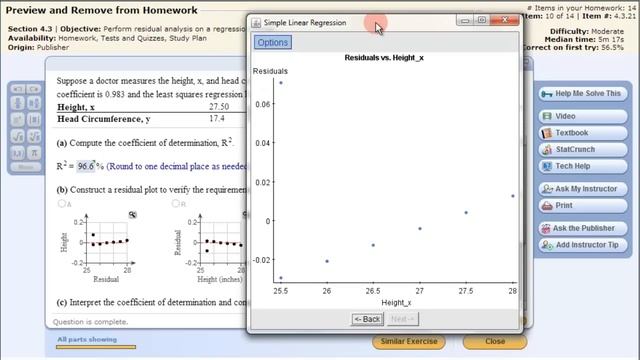This screenshot has width=640, height=360.
Task: Click the 'Height, x' row header
Action: point(76,107)
